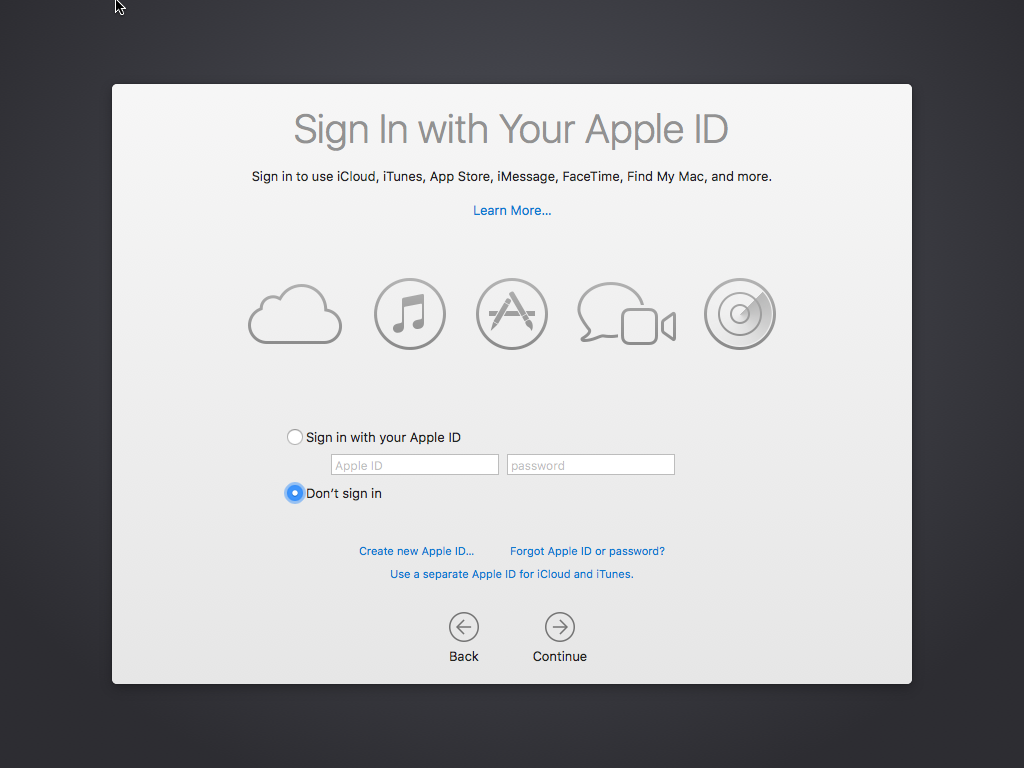1024x768 pixels.
Task: Click the Messages and FaceTime icon
Action: (x=626, y=313)
